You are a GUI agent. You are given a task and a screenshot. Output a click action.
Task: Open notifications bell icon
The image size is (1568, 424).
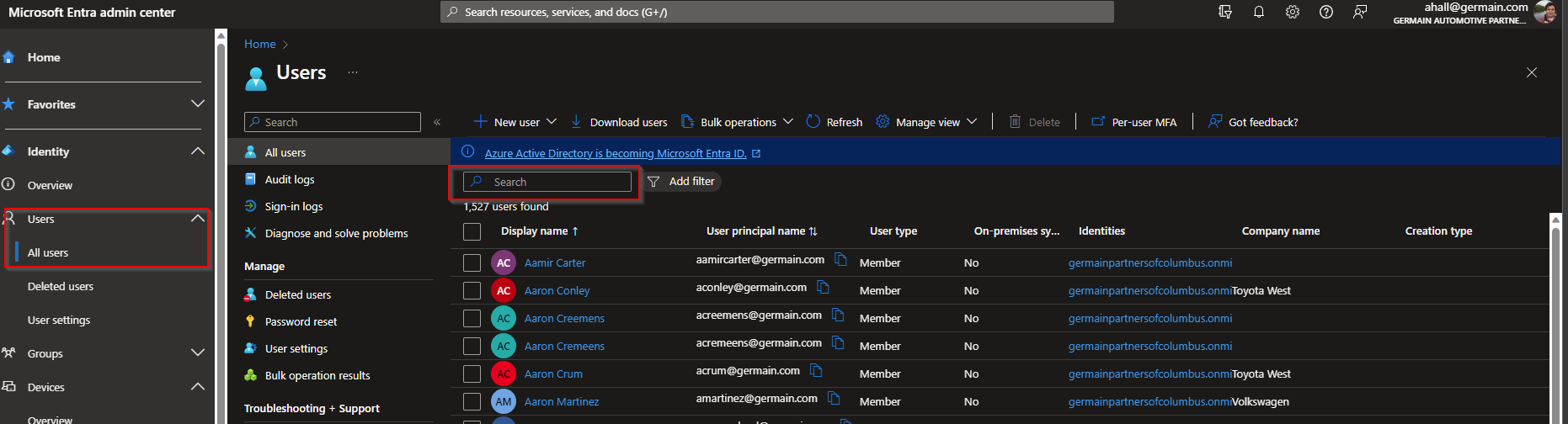[x=1259, y=12]
